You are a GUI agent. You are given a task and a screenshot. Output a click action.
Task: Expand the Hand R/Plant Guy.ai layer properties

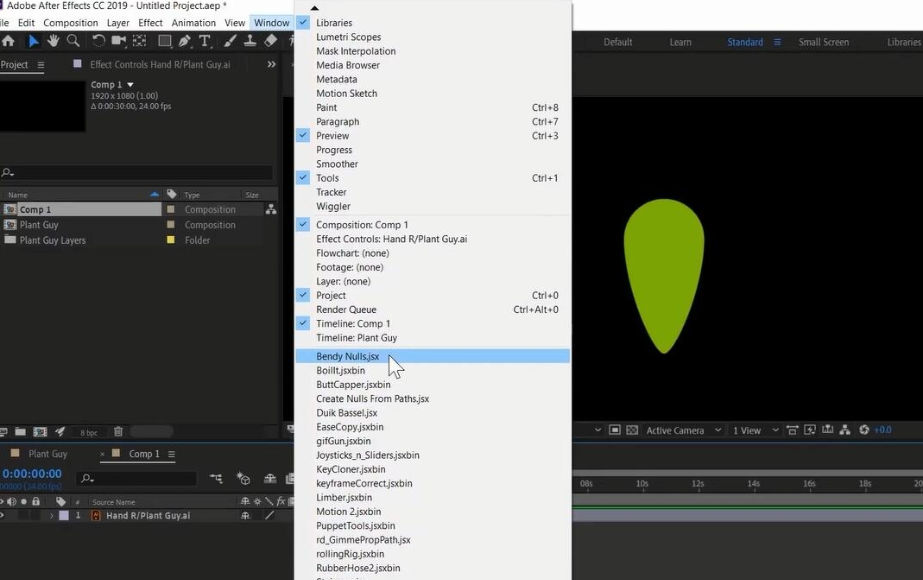point(51,516)
